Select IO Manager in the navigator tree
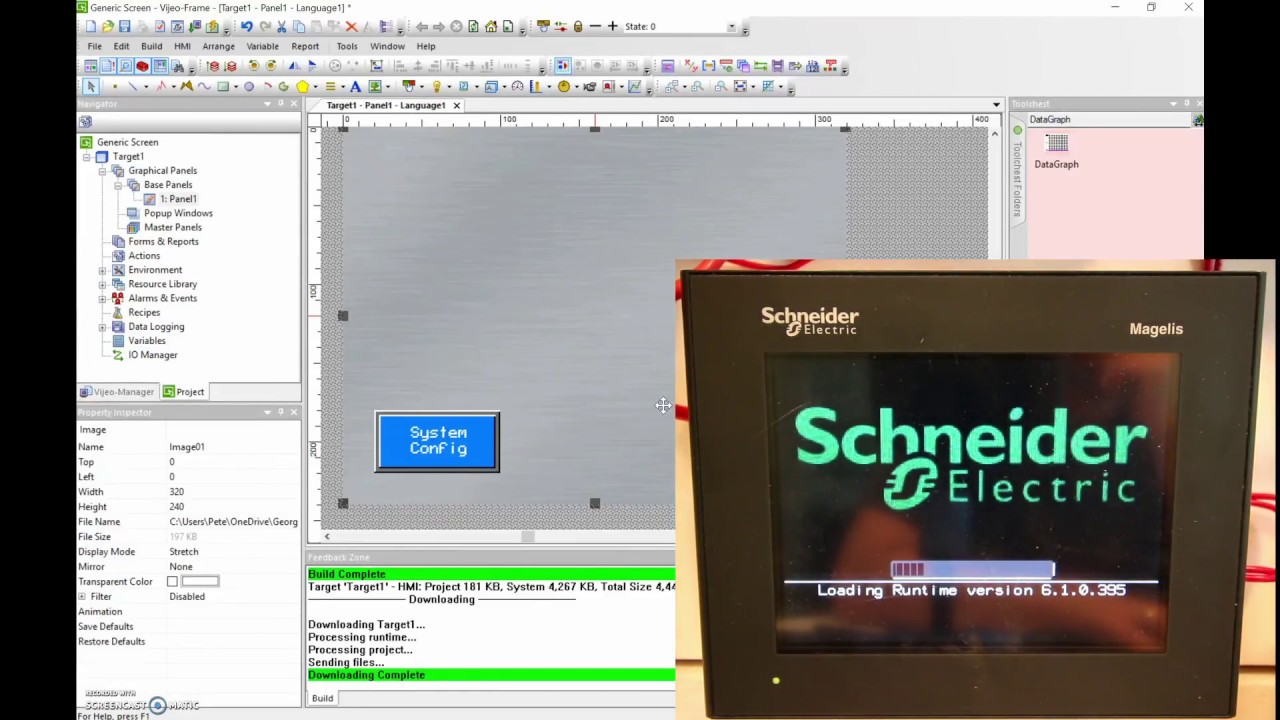The width and height of the screenshot is (1280, 720). [x=153, y=355]
